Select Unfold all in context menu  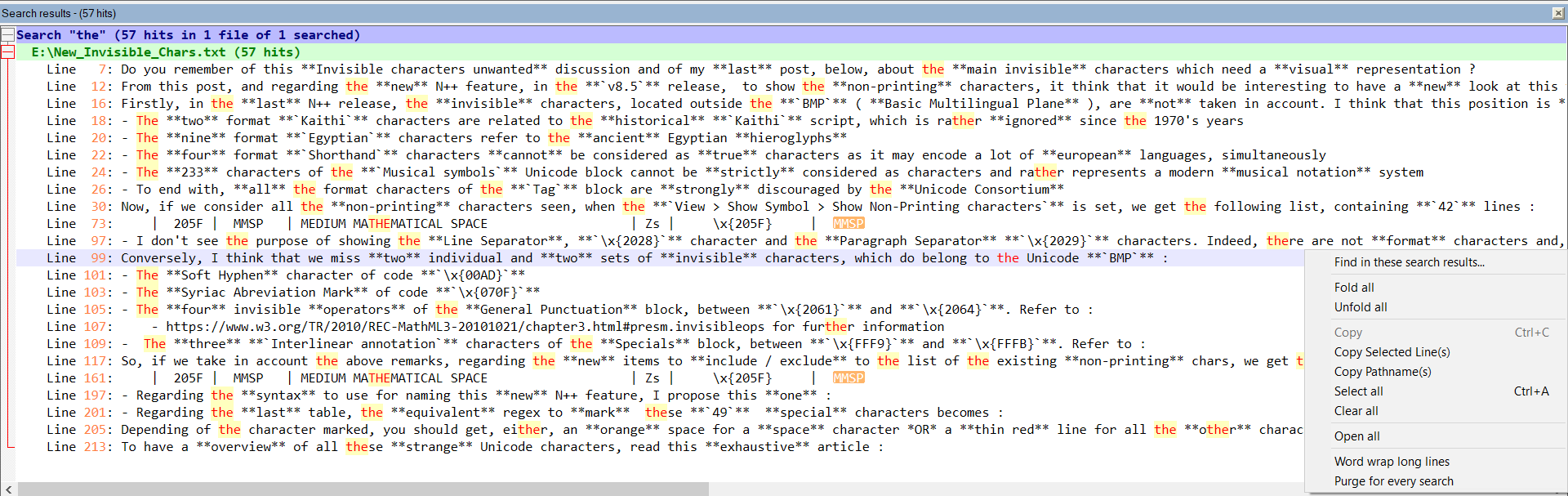tap(1360, 307)
